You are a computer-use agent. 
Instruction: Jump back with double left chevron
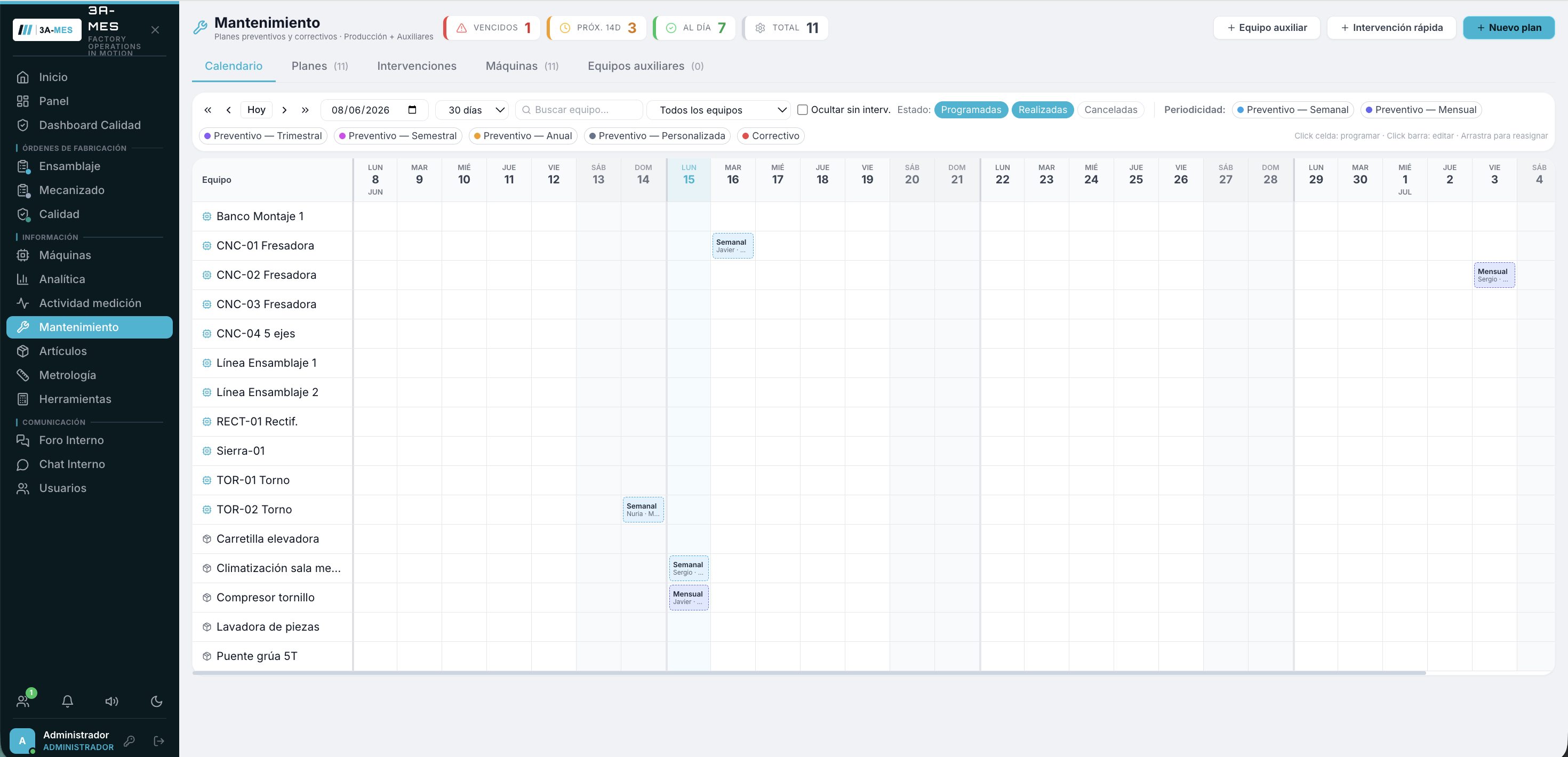[208, 110]
